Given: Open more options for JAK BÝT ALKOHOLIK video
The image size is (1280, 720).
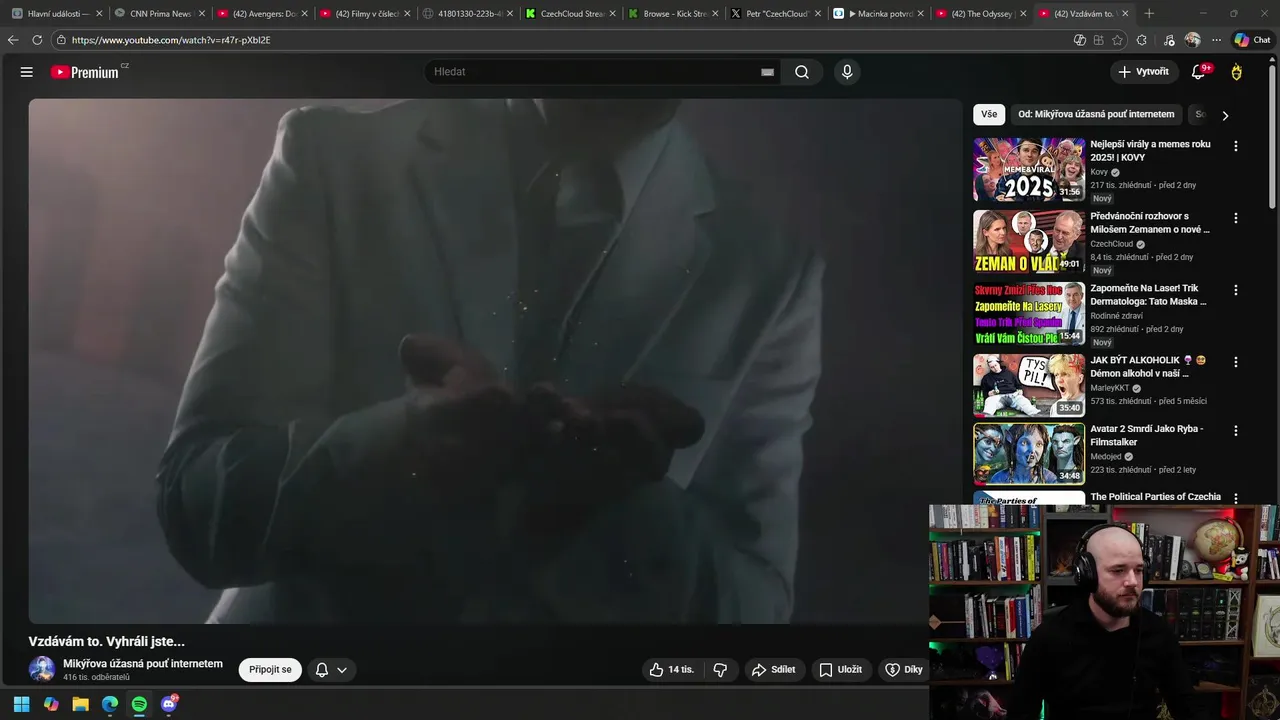Looking at the screenshot, I should 1235,362.
